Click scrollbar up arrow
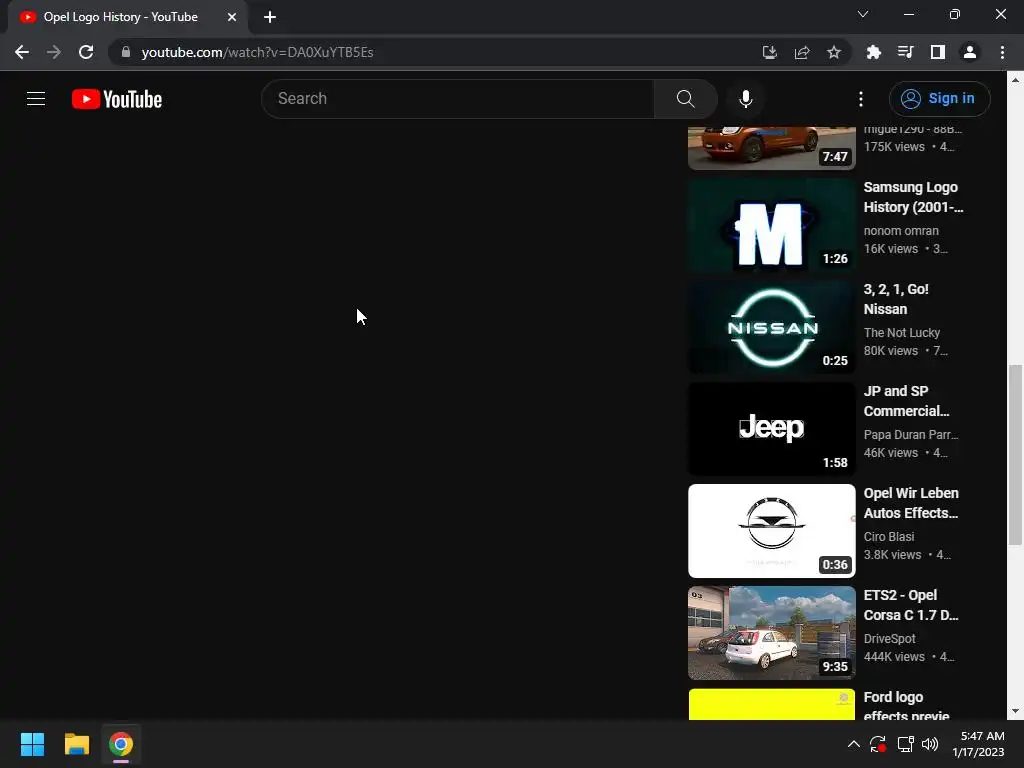Image resolution: width=1024 pixels, height=768 pixels. [1015, 80]
